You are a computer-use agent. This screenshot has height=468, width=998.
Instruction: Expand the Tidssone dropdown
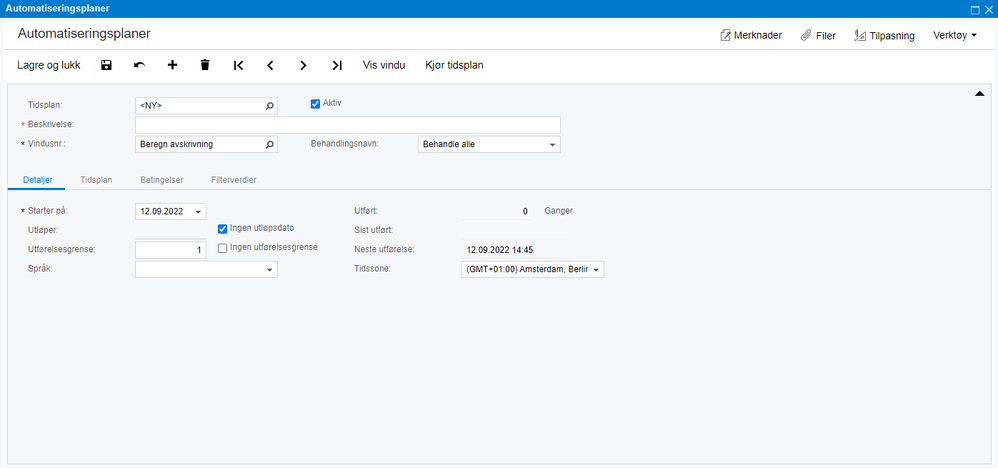point(597,270)
